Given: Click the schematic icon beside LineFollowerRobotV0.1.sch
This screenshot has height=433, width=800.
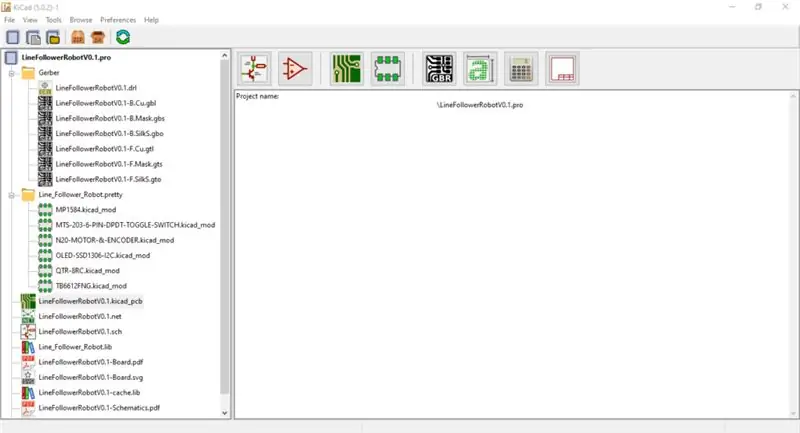Looking at the screenshot, I should pyautogui.click(x=28, y=332).
